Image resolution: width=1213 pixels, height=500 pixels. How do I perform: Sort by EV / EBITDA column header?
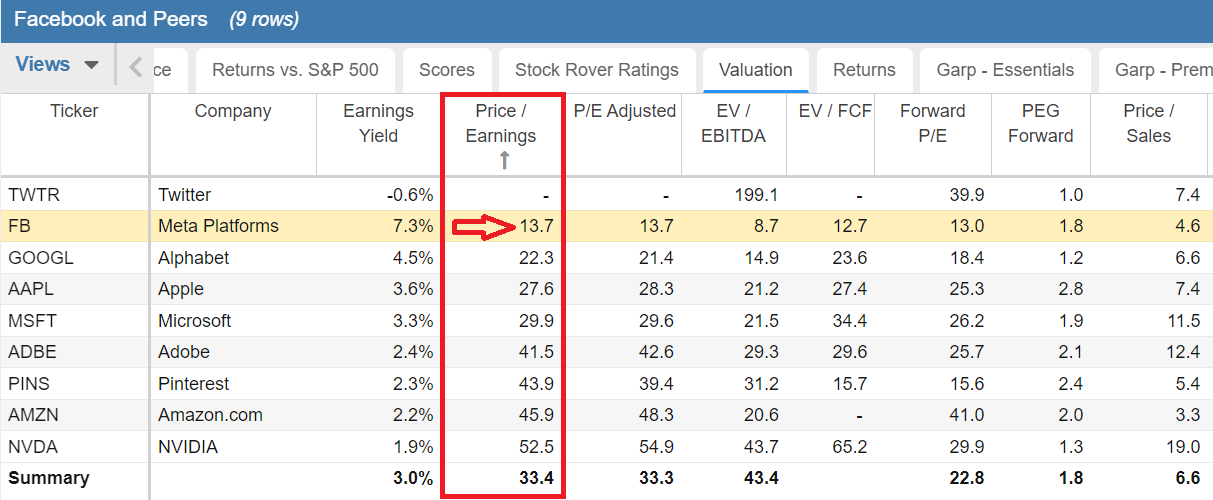coord(734,123)
